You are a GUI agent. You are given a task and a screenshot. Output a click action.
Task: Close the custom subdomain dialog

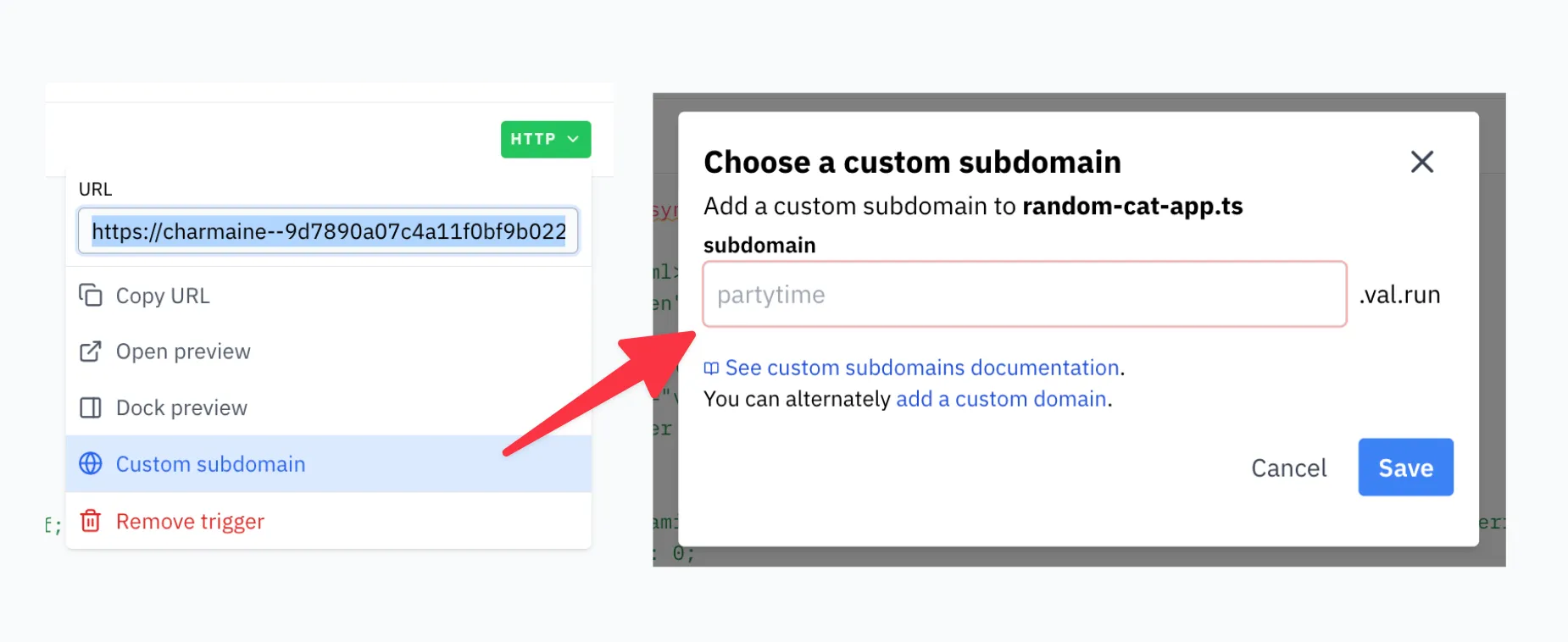click(1421, 162)
